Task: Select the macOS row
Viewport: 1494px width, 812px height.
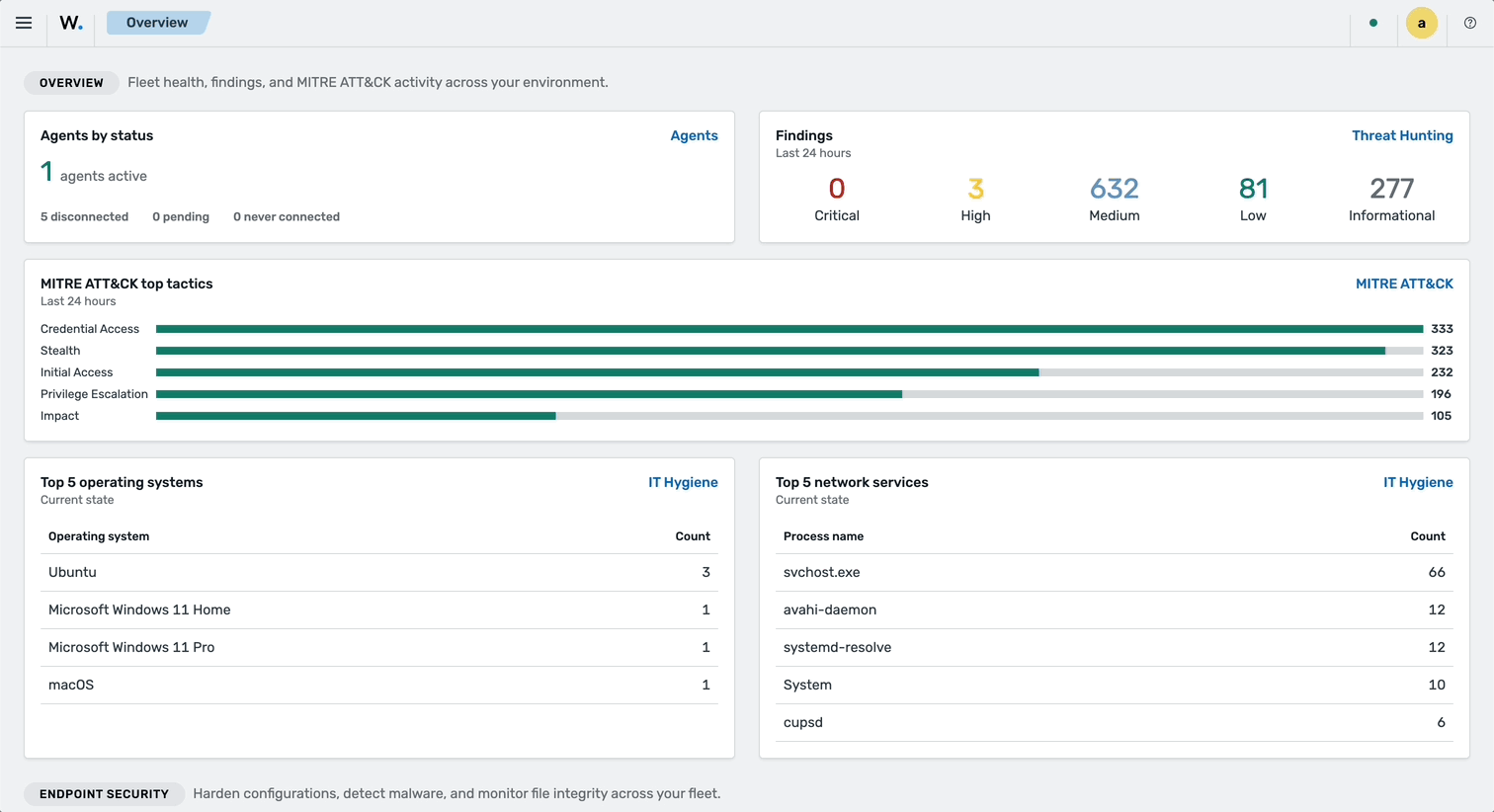Action: pos(379,686)
